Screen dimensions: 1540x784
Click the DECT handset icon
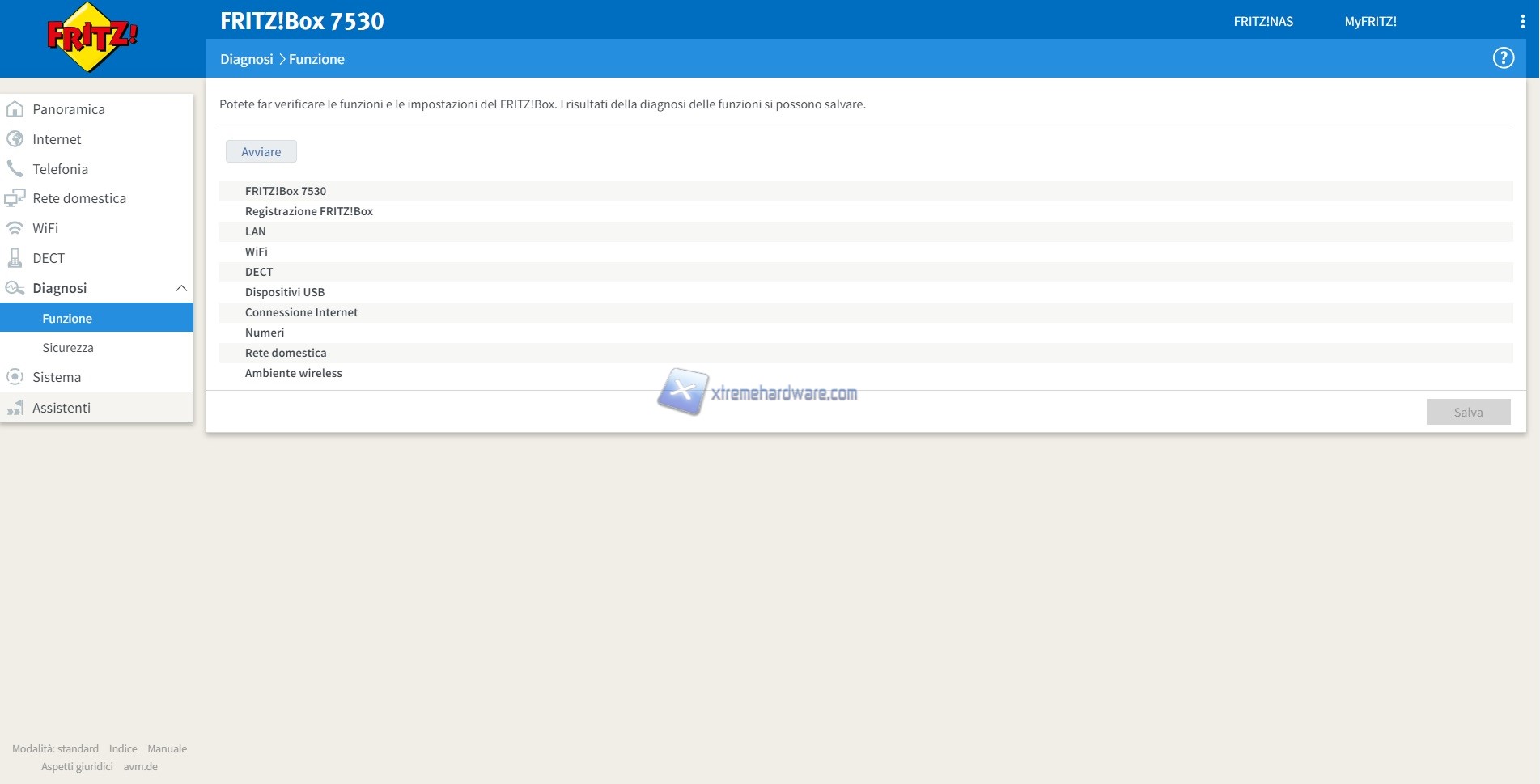pos(15,258)
